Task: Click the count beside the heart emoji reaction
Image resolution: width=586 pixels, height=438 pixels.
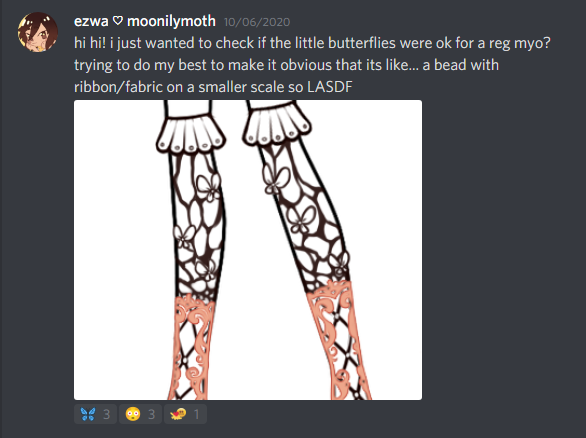Action: click(197, 414)
